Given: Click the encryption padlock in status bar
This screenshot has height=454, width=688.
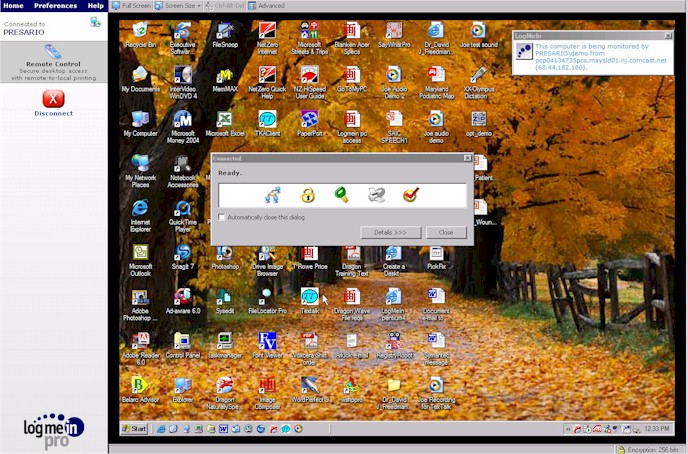Looking at the screenshot, I should click(x=621, y=450).
